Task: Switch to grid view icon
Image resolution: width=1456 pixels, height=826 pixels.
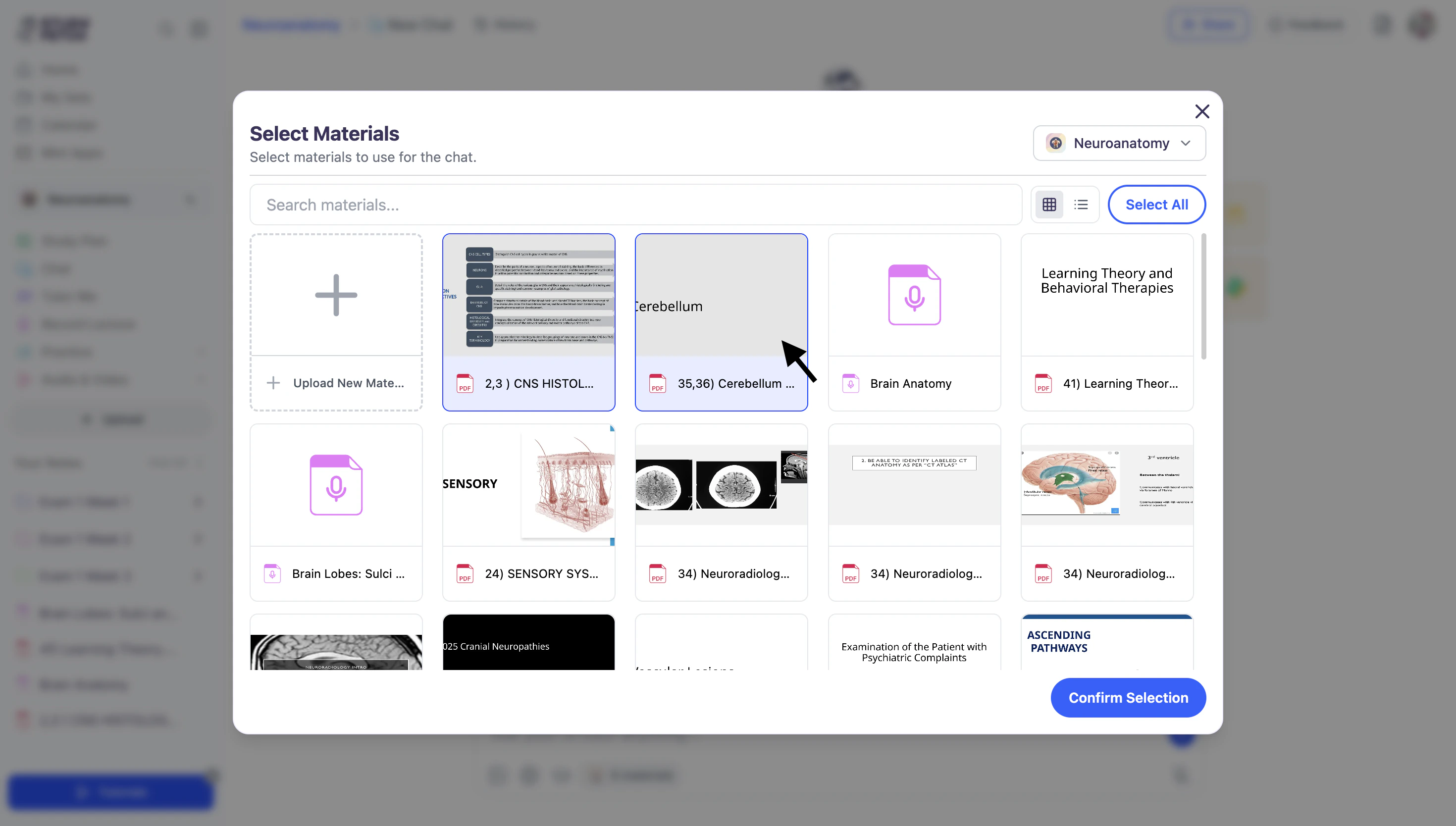Action: pos(1049,204)
